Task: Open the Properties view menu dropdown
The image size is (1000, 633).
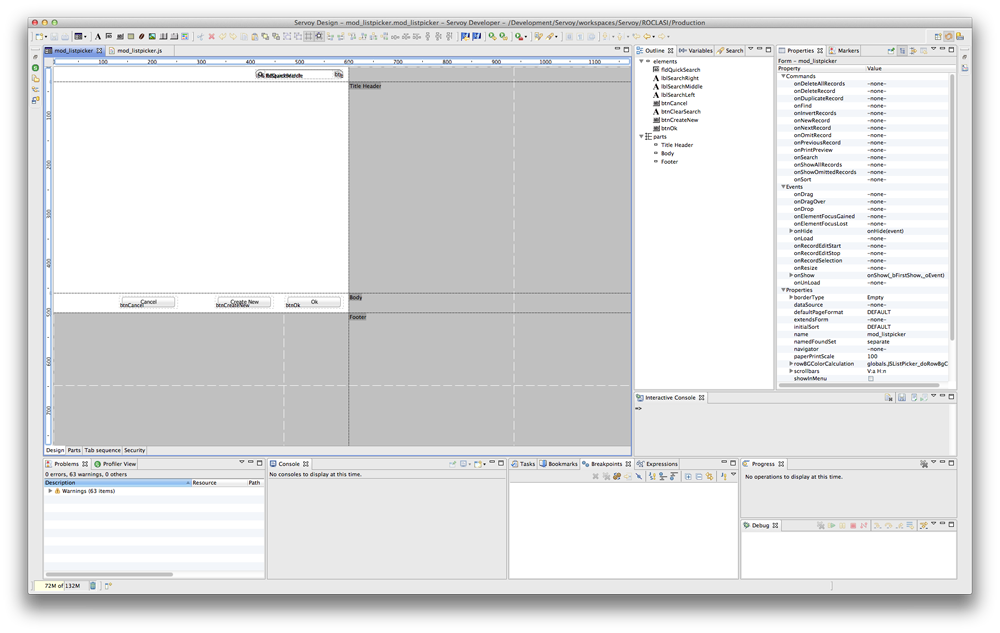Action: pos(933,49)
